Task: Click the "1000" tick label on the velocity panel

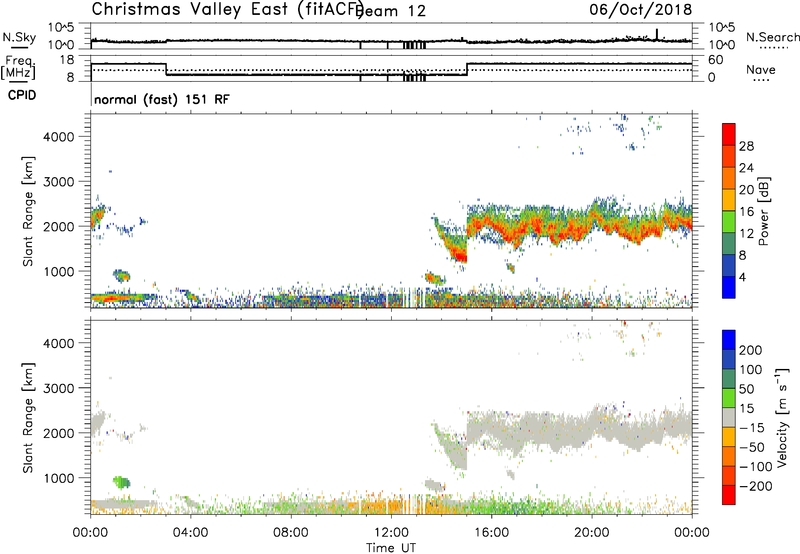Action: (x=59, y=478)
